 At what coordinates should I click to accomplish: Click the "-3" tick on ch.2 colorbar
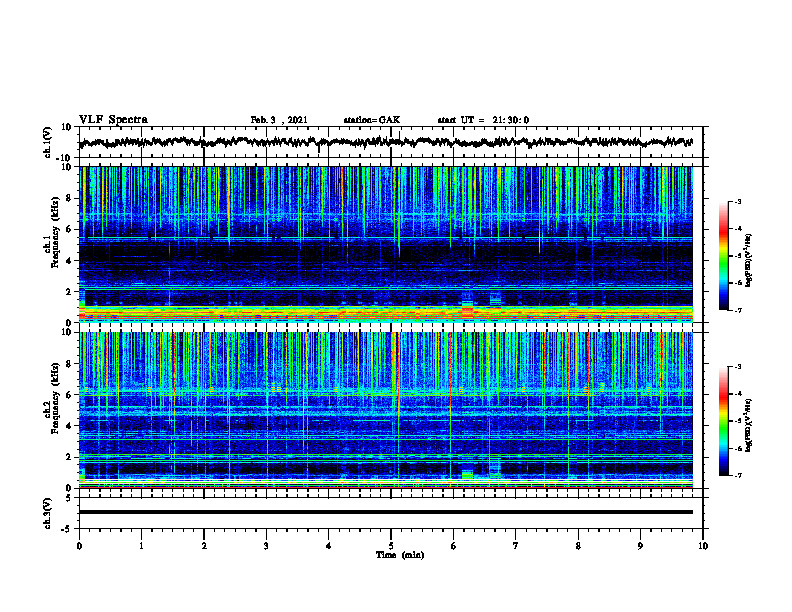point(738,367)
